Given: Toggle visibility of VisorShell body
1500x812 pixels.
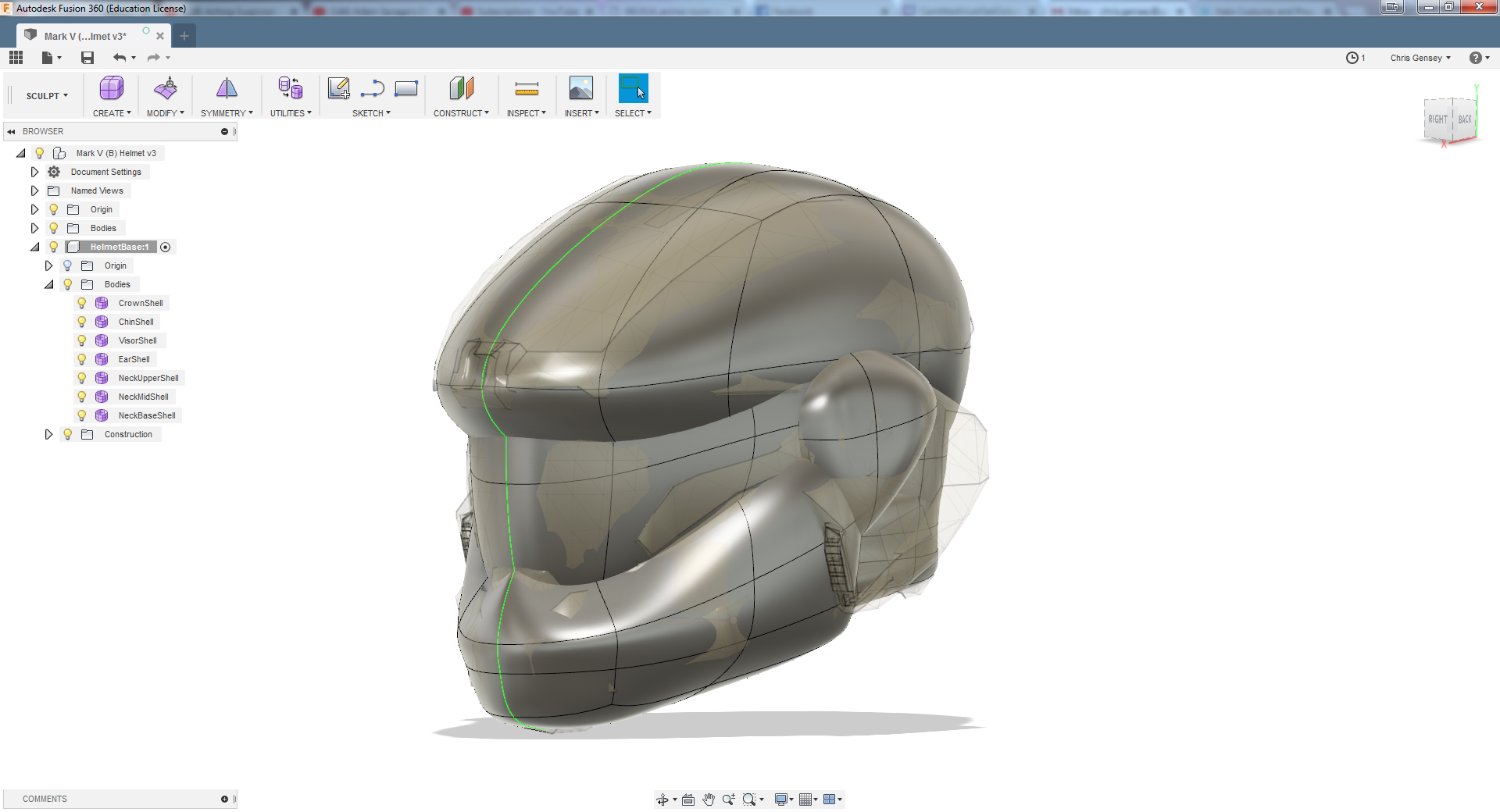Looking at the screenshot, I should tap(82, 340).
